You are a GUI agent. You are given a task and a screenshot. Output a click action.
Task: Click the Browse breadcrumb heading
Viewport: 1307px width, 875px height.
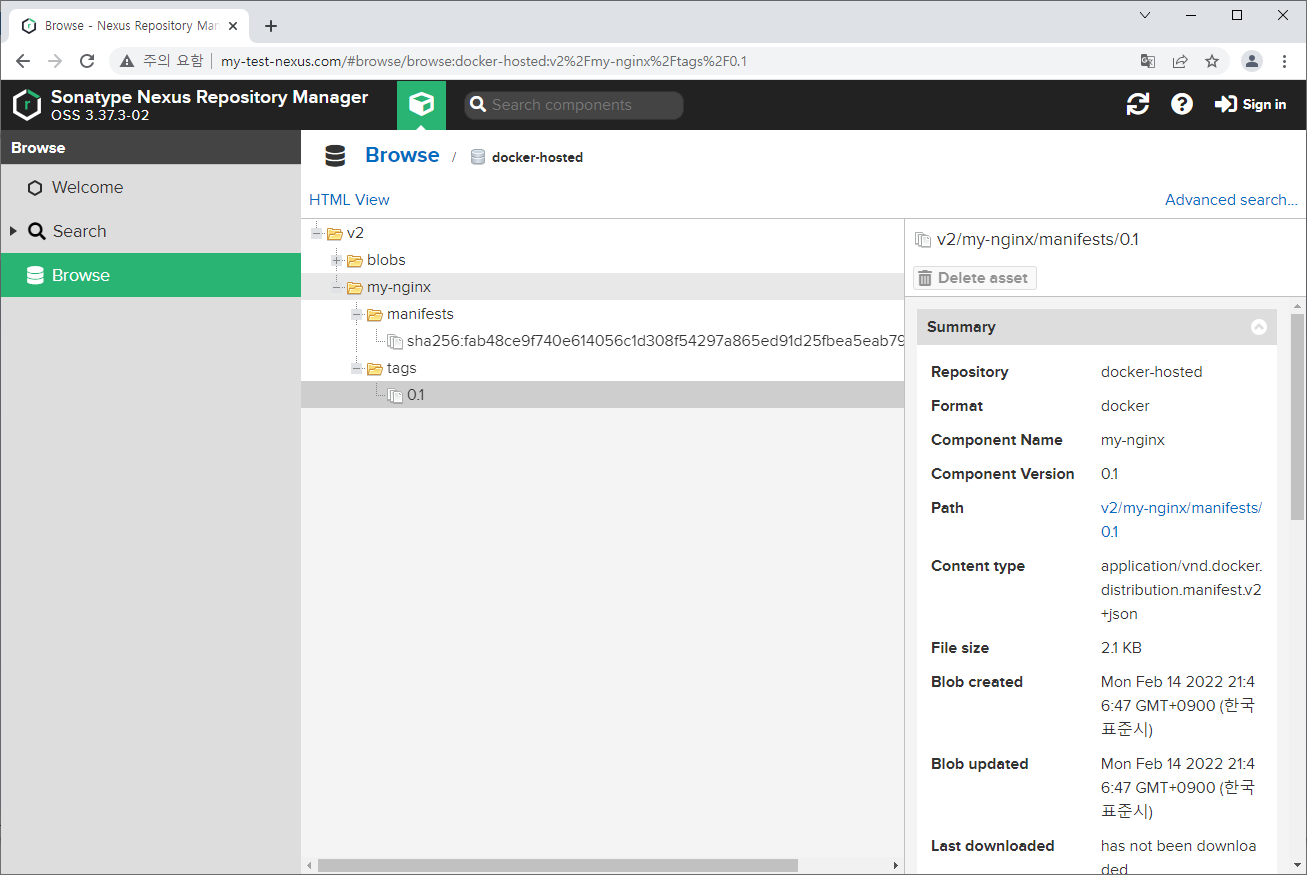point(402,155)
